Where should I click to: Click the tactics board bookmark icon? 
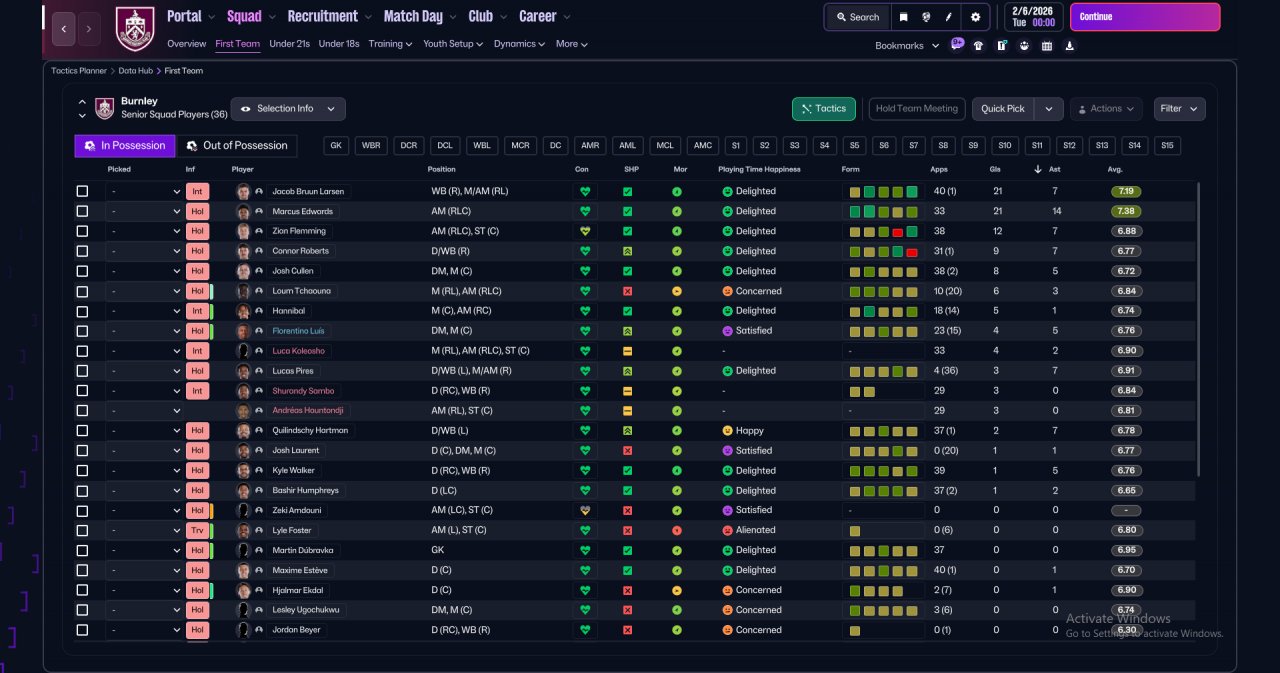[1001, 45]
